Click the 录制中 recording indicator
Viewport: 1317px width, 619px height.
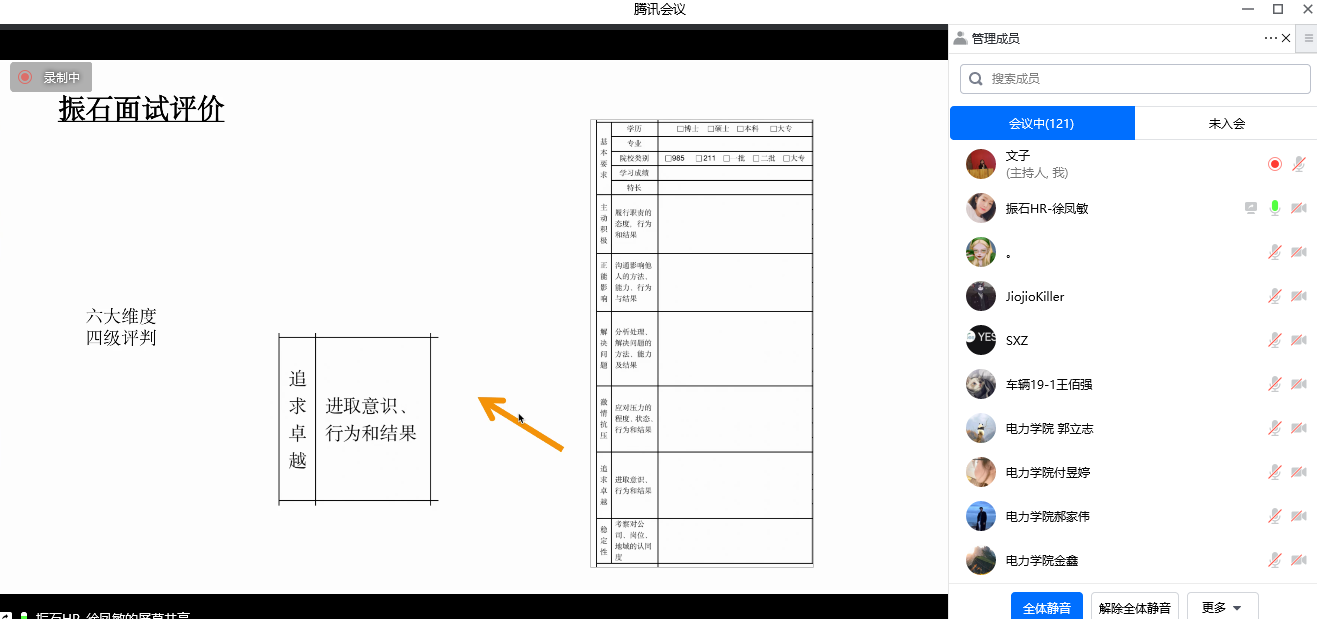pos(51,77)
